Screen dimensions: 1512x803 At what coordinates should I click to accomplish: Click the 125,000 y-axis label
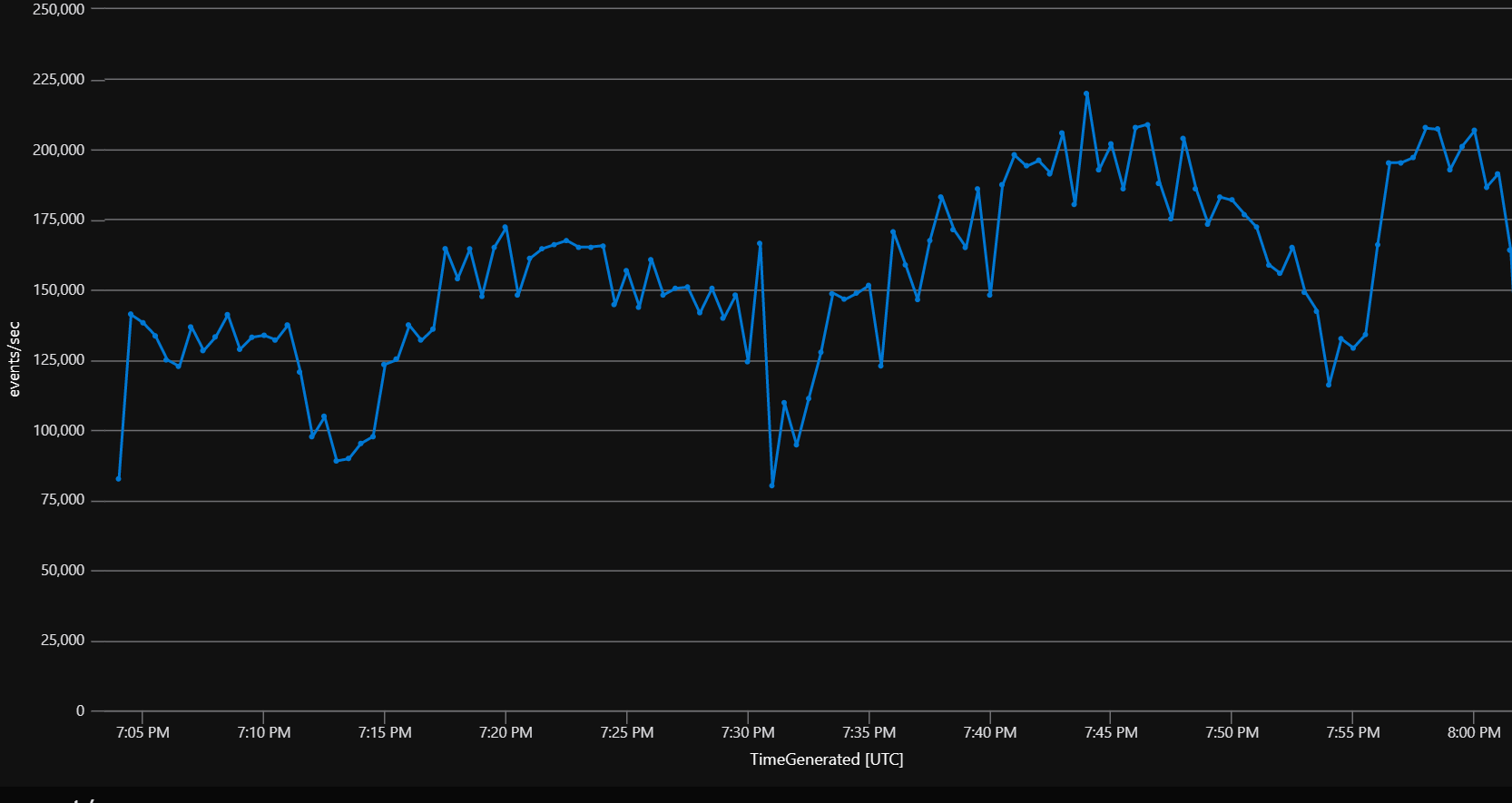click(x=59, y=360)
